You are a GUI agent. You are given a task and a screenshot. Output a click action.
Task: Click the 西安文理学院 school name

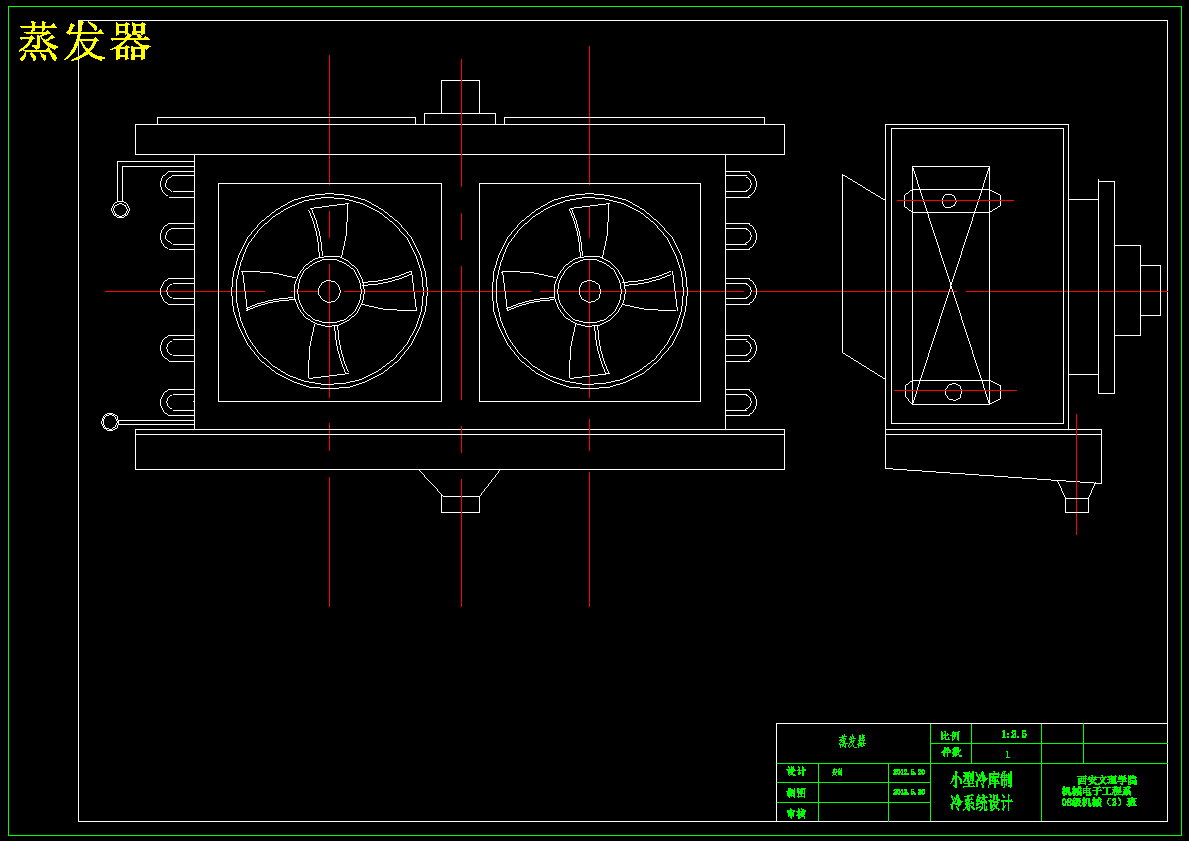click(x=1107, y=780)
